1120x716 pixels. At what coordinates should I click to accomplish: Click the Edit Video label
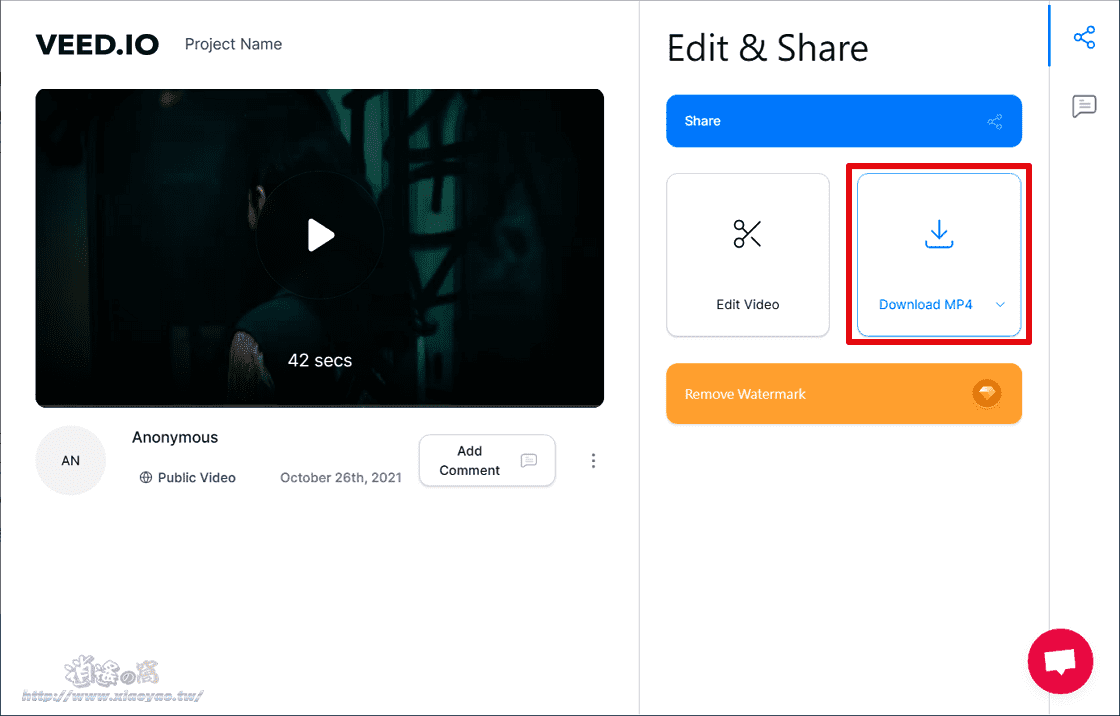pyautogui.click(x=748, y=305)
